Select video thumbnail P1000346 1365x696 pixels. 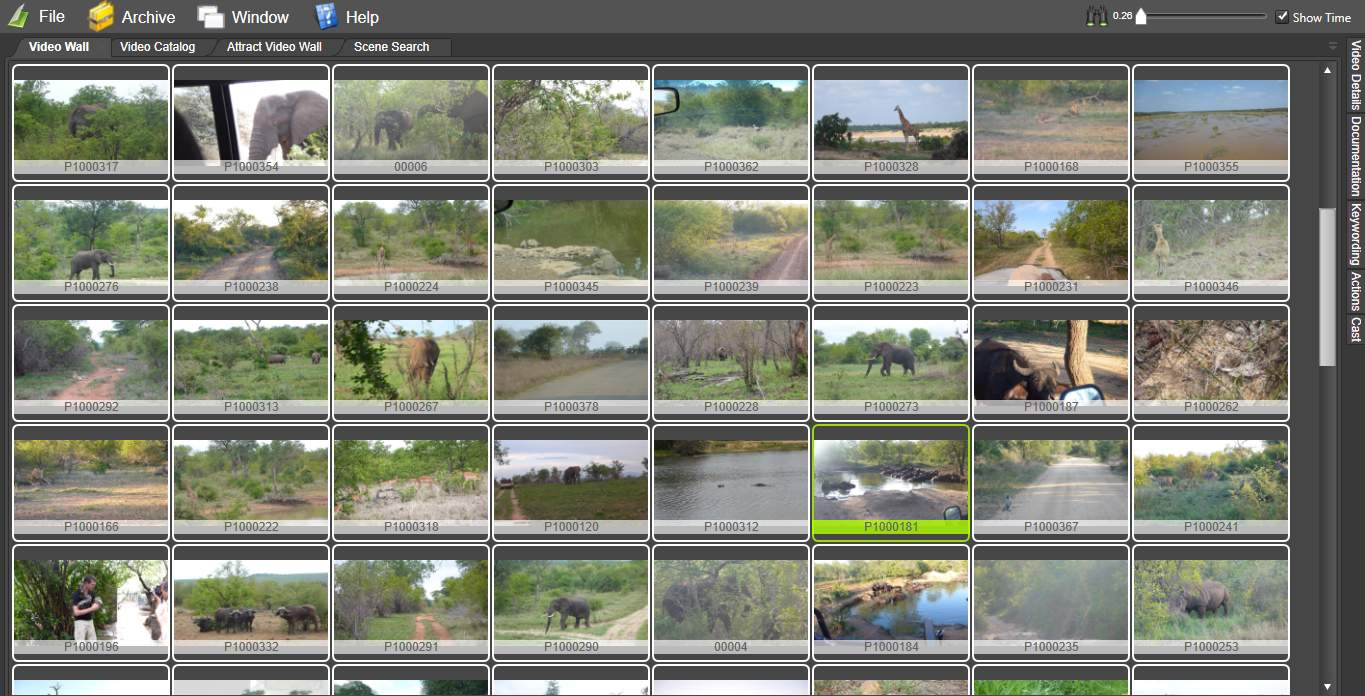[1211, 243]
